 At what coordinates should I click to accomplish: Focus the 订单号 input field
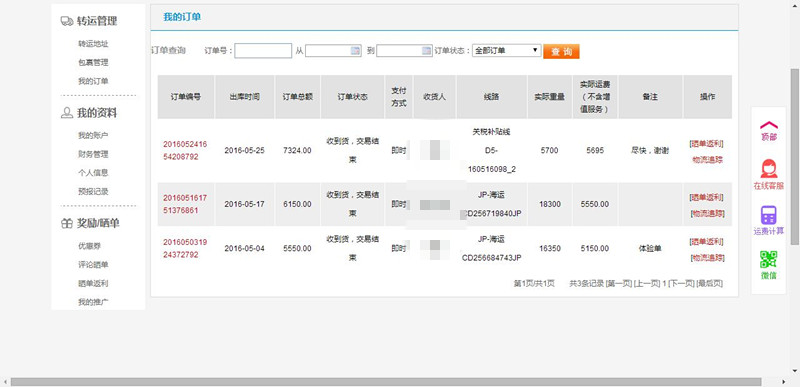[x=263, y=50]
